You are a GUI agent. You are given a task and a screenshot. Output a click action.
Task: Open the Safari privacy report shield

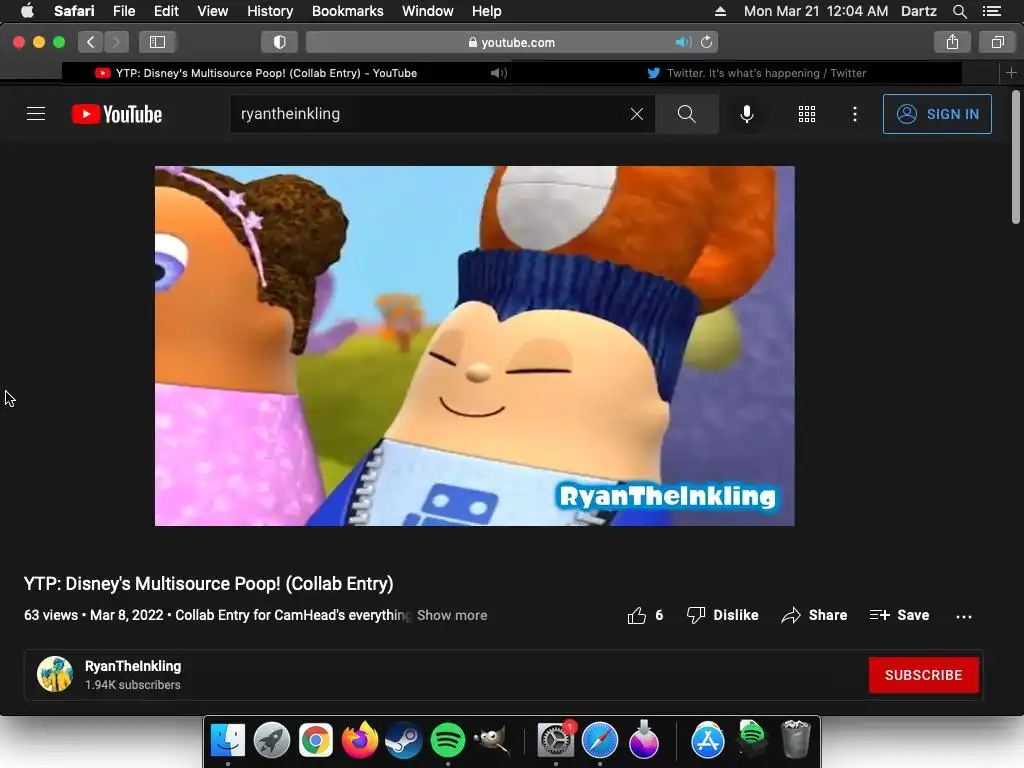click(x=280, y=42)
